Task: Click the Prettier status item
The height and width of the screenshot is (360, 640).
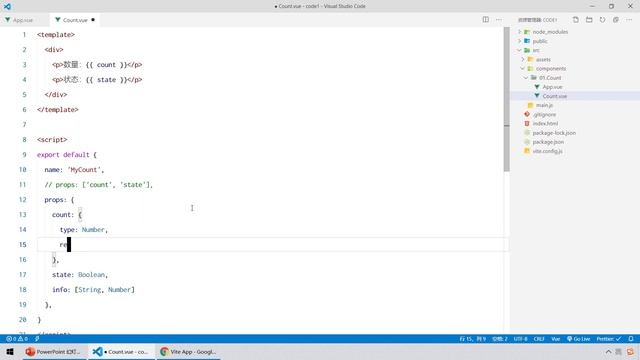Action: [x=609, y=339]
